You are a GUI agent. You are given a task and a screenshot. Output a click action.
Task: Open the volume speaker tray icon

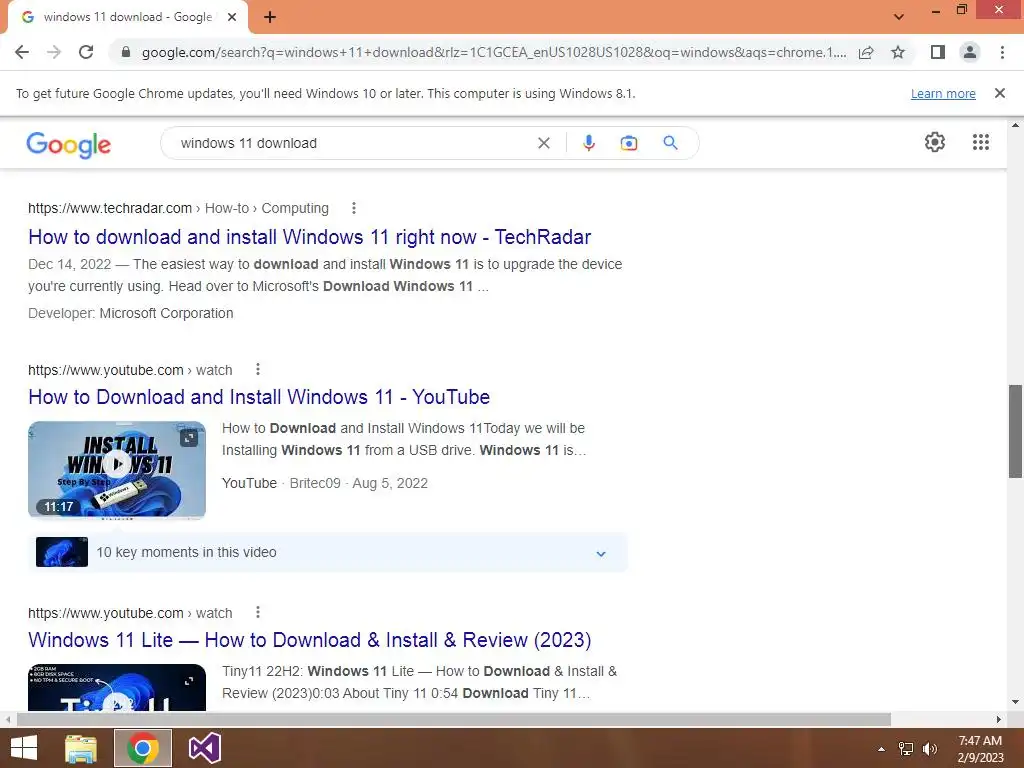pos(930,749)
